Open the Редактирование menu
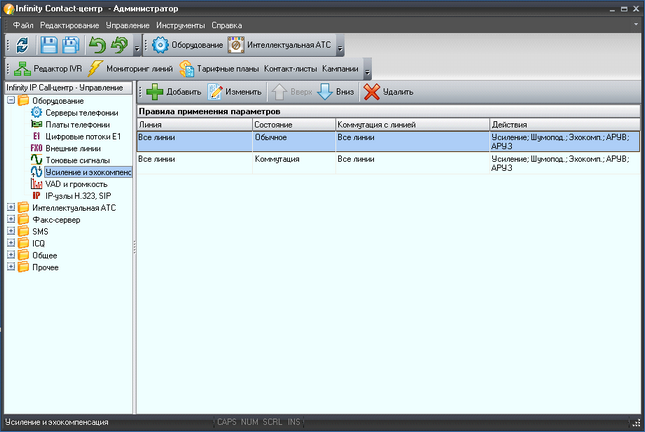Screen dimensions: 645x432 (70, 26)
